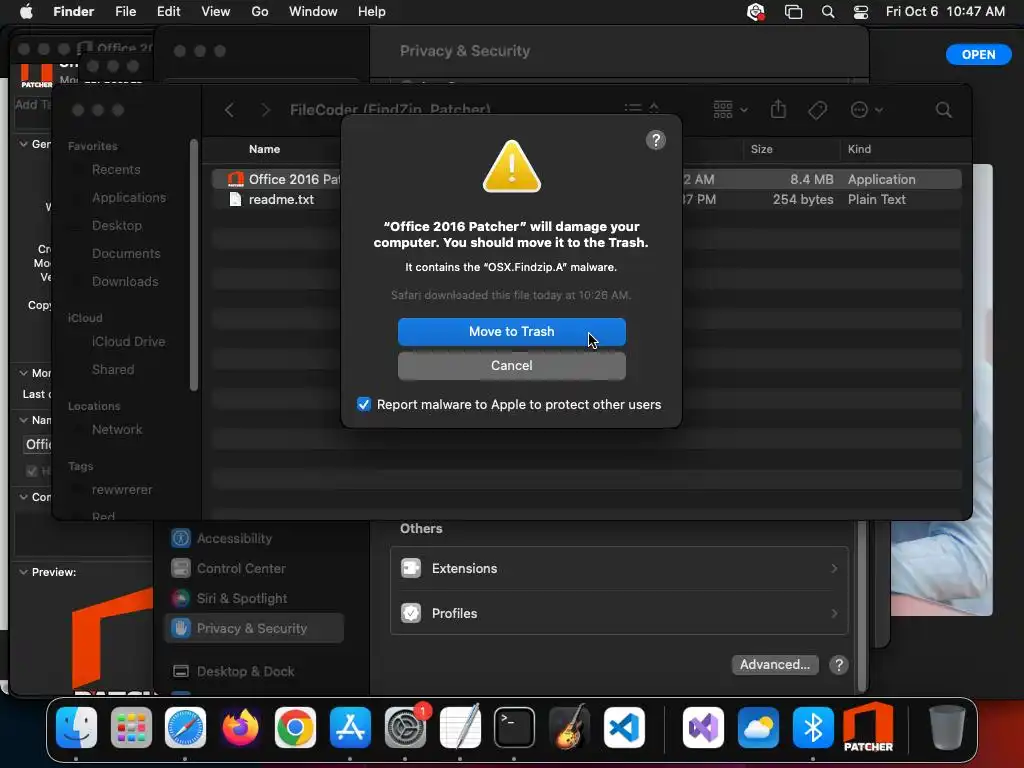Click the Office 2016 Patcher file icon

[x=236, y=179]
